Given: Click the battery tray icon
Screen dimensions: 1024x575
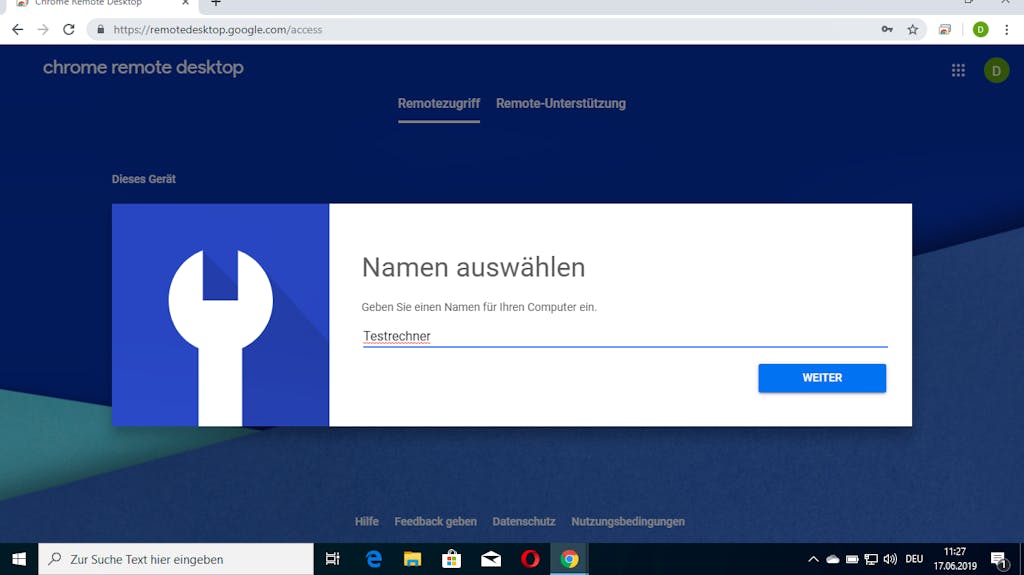Looking at the screenshot, I should (x=852, y=559).
